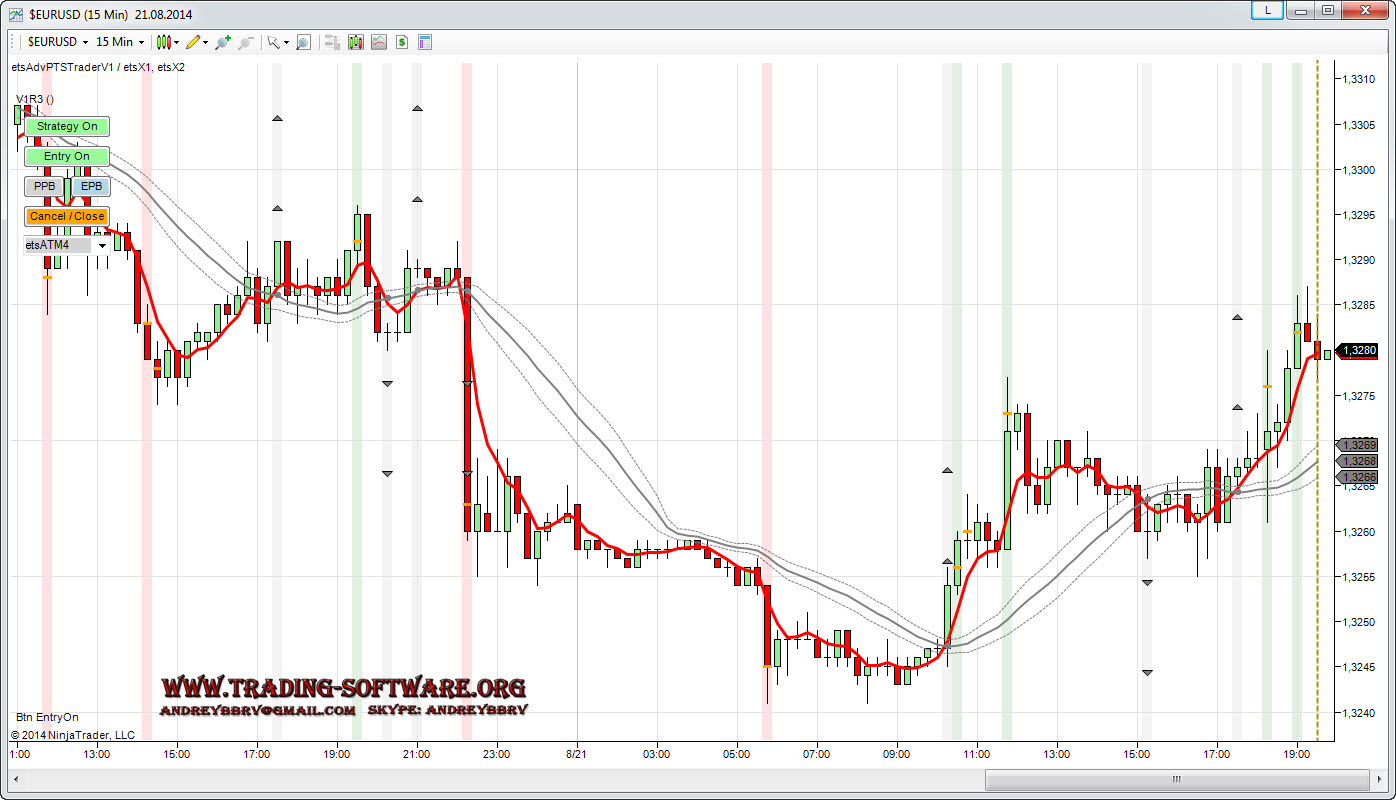Toggle the PPB button

click(x=44, y=186)
